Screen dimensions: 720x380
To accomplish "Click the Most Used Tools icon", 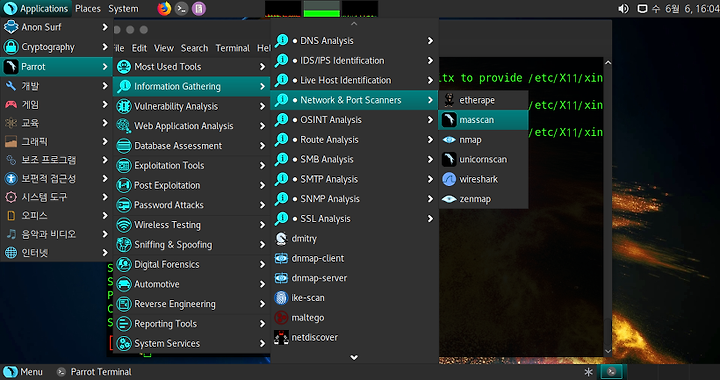I will pos(124,67).
